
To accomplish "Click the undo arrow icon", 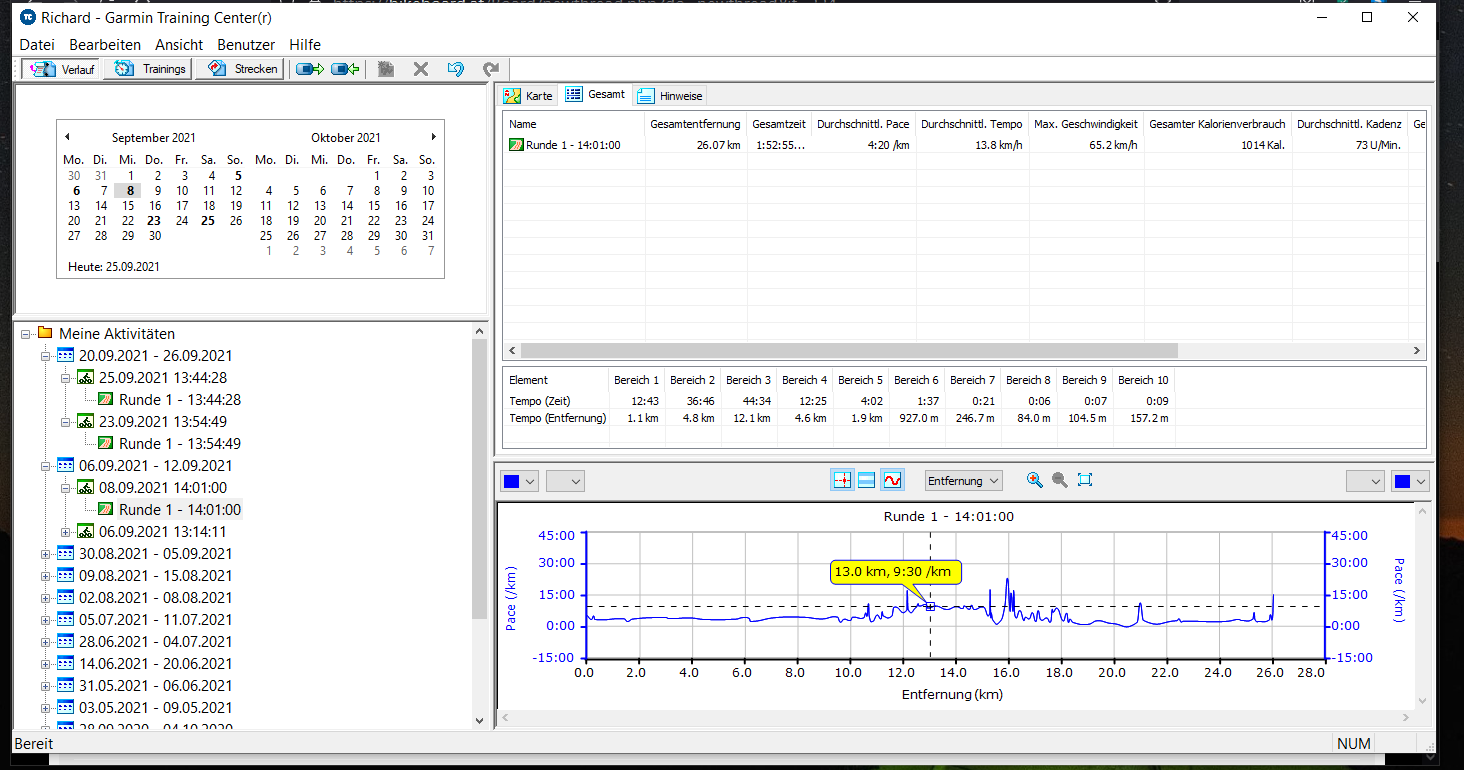I will [x=456, y=69].
